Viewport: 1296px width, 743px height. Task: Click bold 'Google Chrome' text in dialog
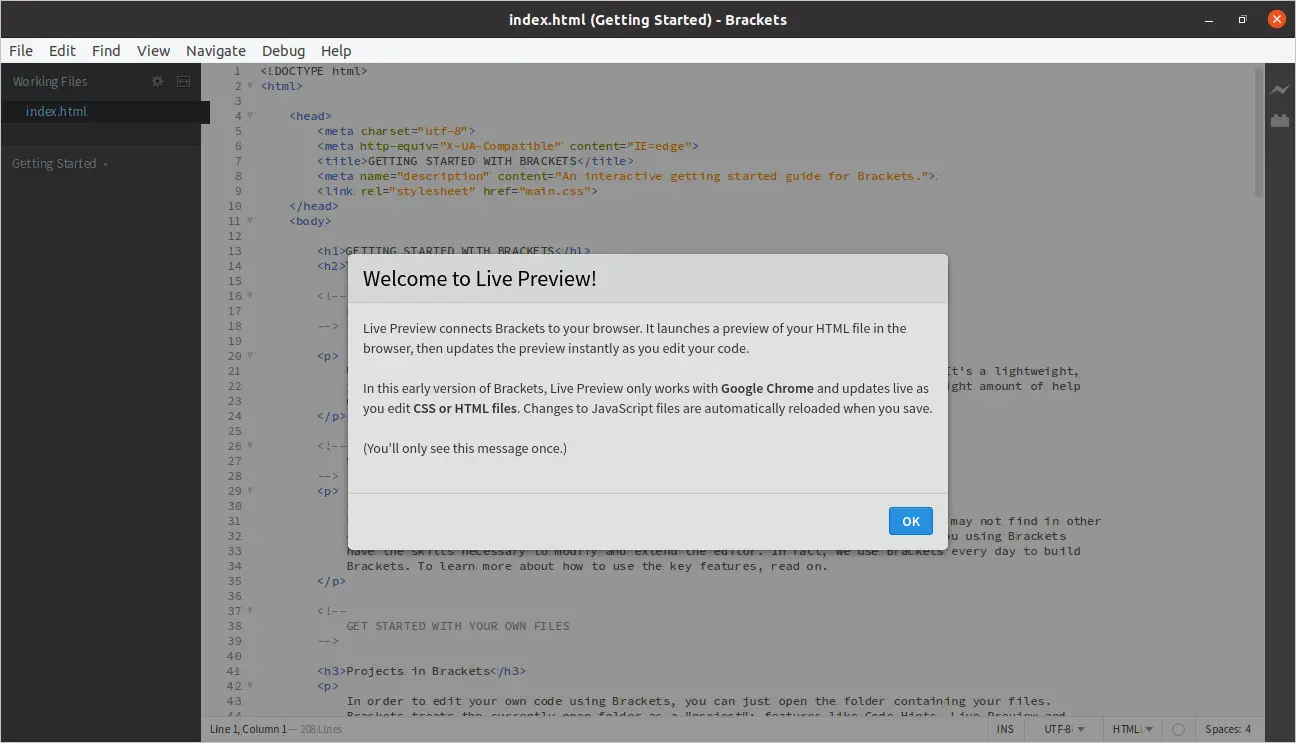(x=767, y=388)
